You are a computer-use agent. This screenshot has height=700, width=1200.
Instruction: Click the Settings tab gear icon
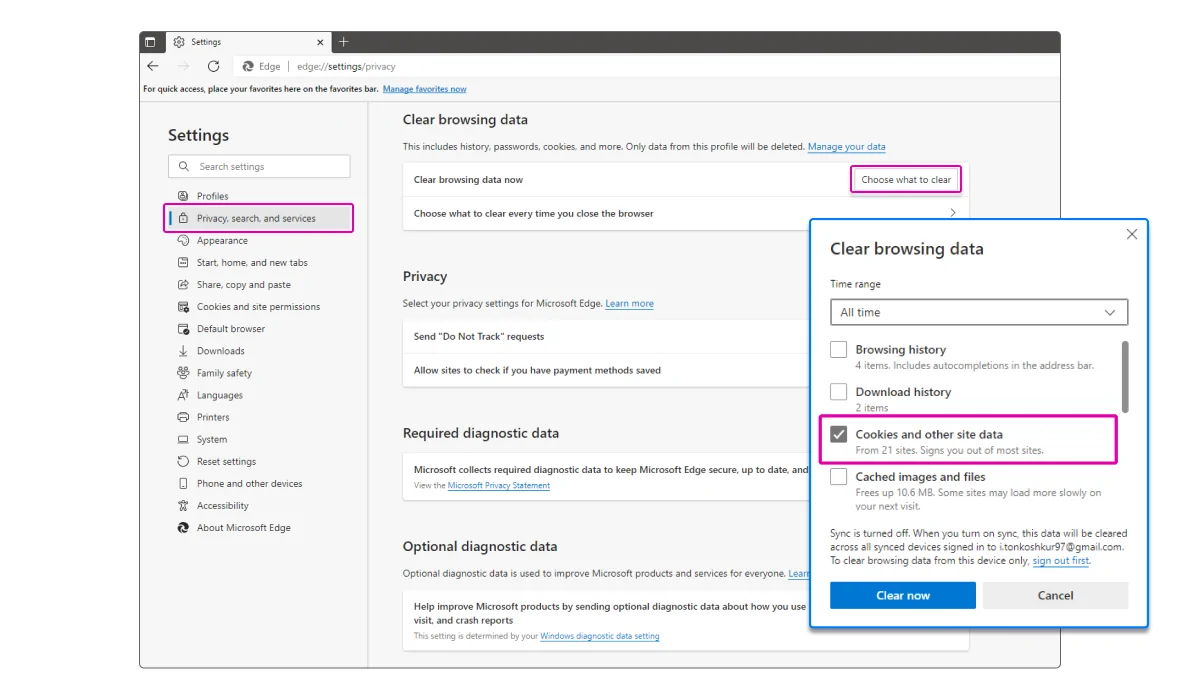179,42
